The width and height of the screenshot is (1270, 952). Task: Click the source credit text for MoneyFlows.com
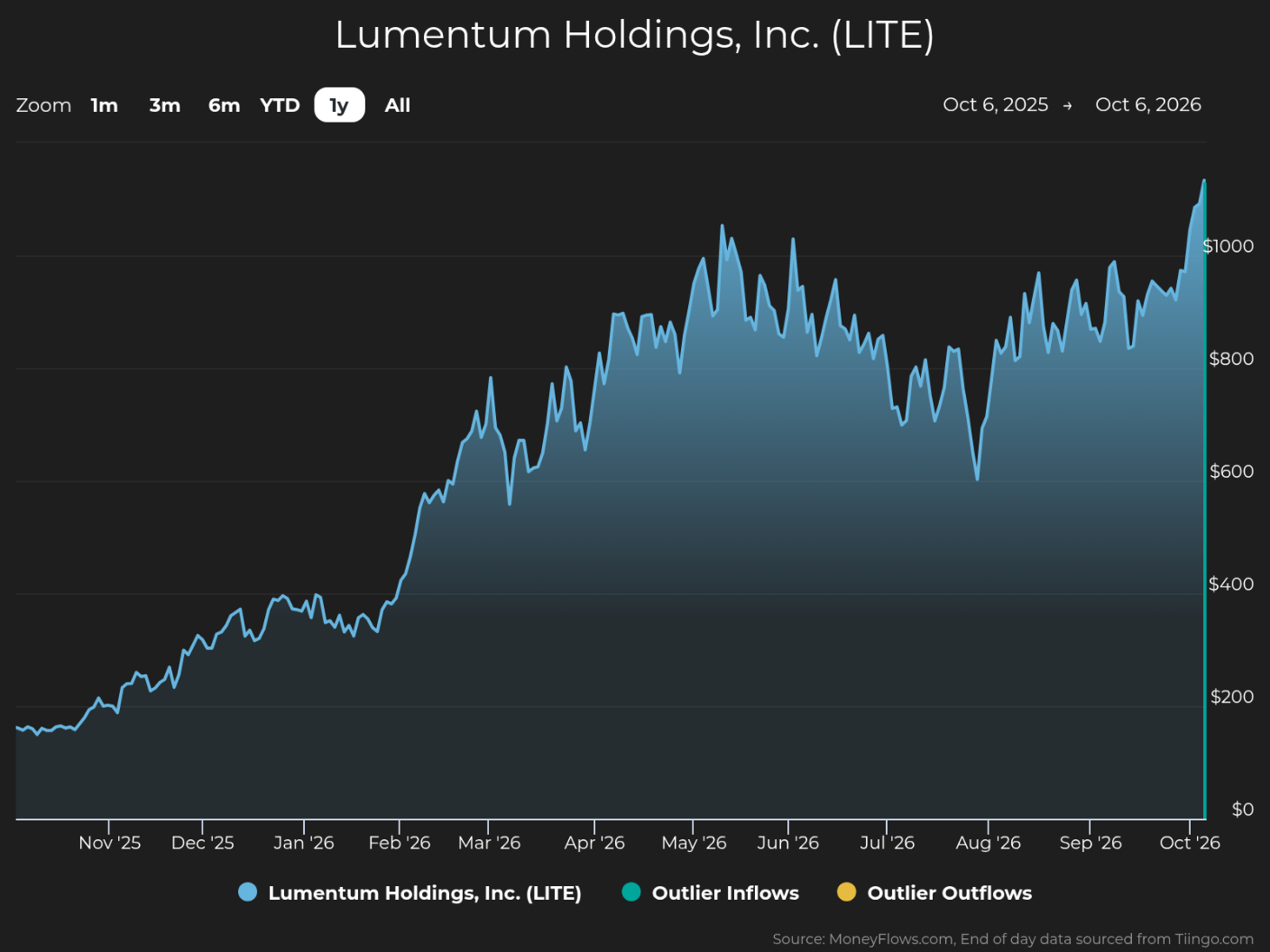1013,939
